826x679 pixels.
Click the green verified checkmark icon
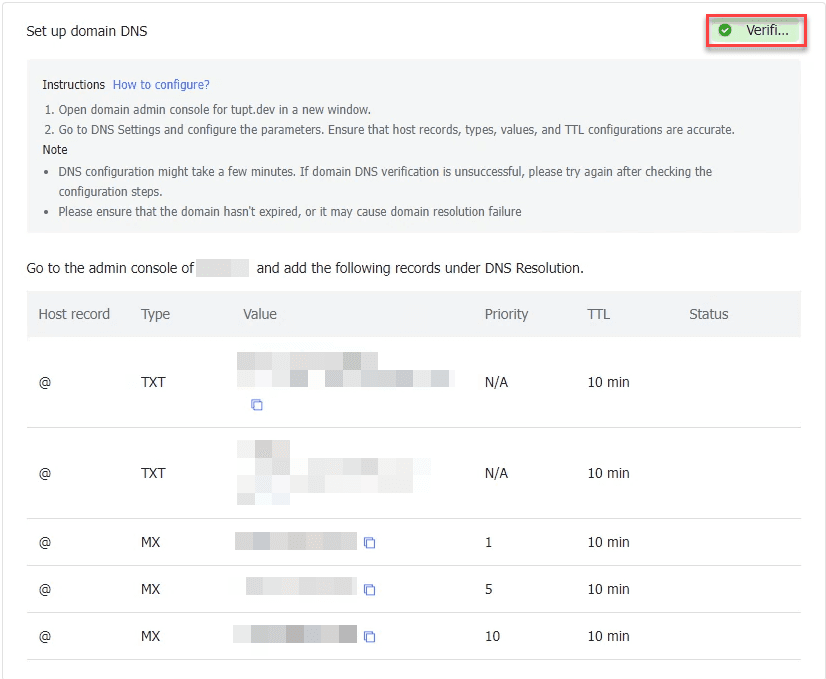(725, 31)
